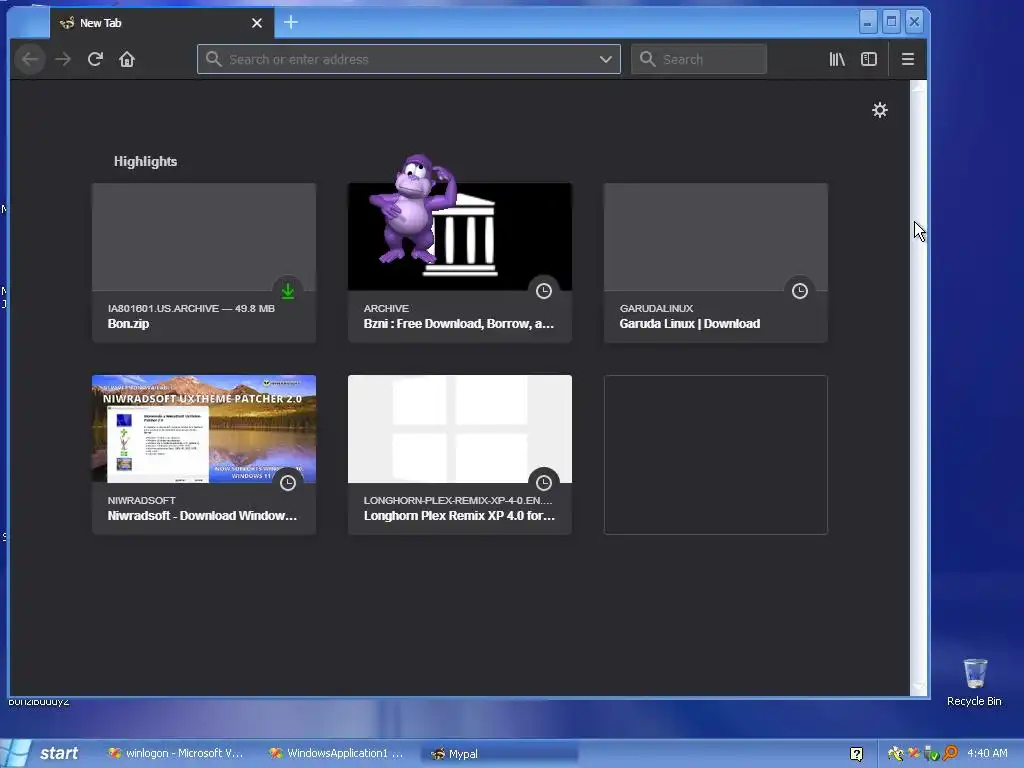Maximize the Mypal browser window
This screenshot has width=1024, height=768.
point(891,22)
